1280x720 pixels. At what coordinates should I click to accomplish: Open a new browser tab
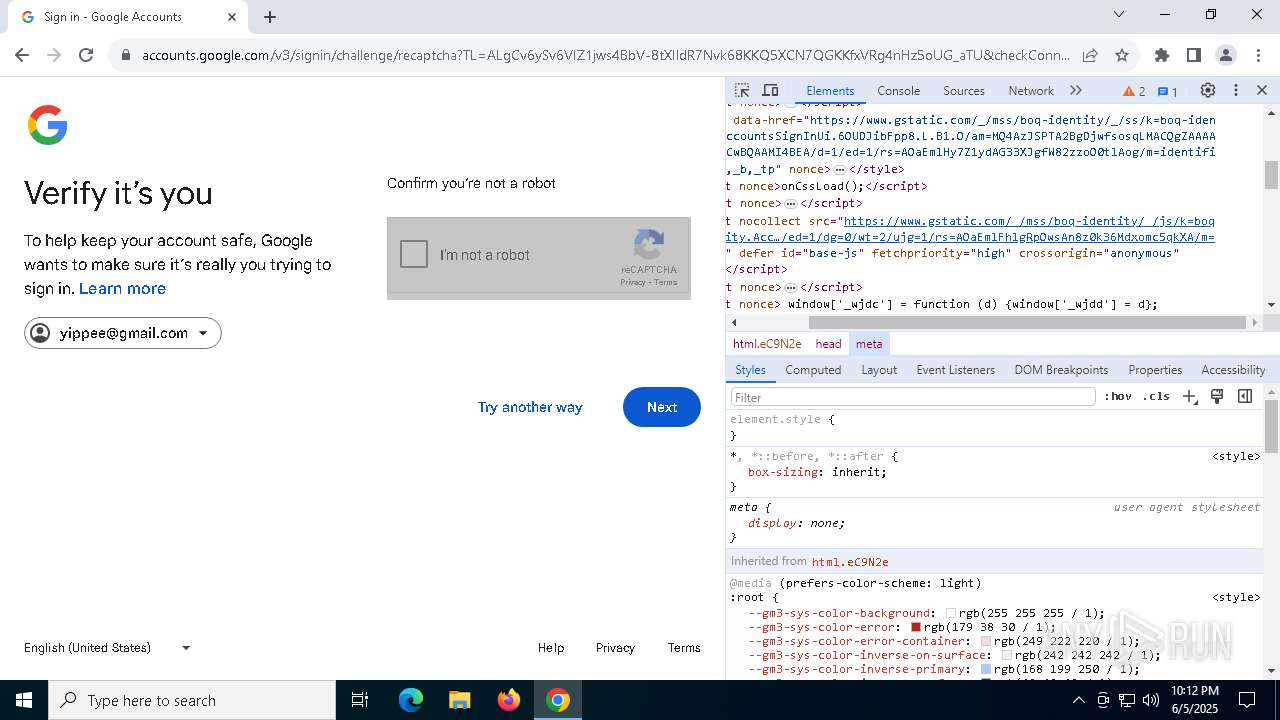point(270,17)
